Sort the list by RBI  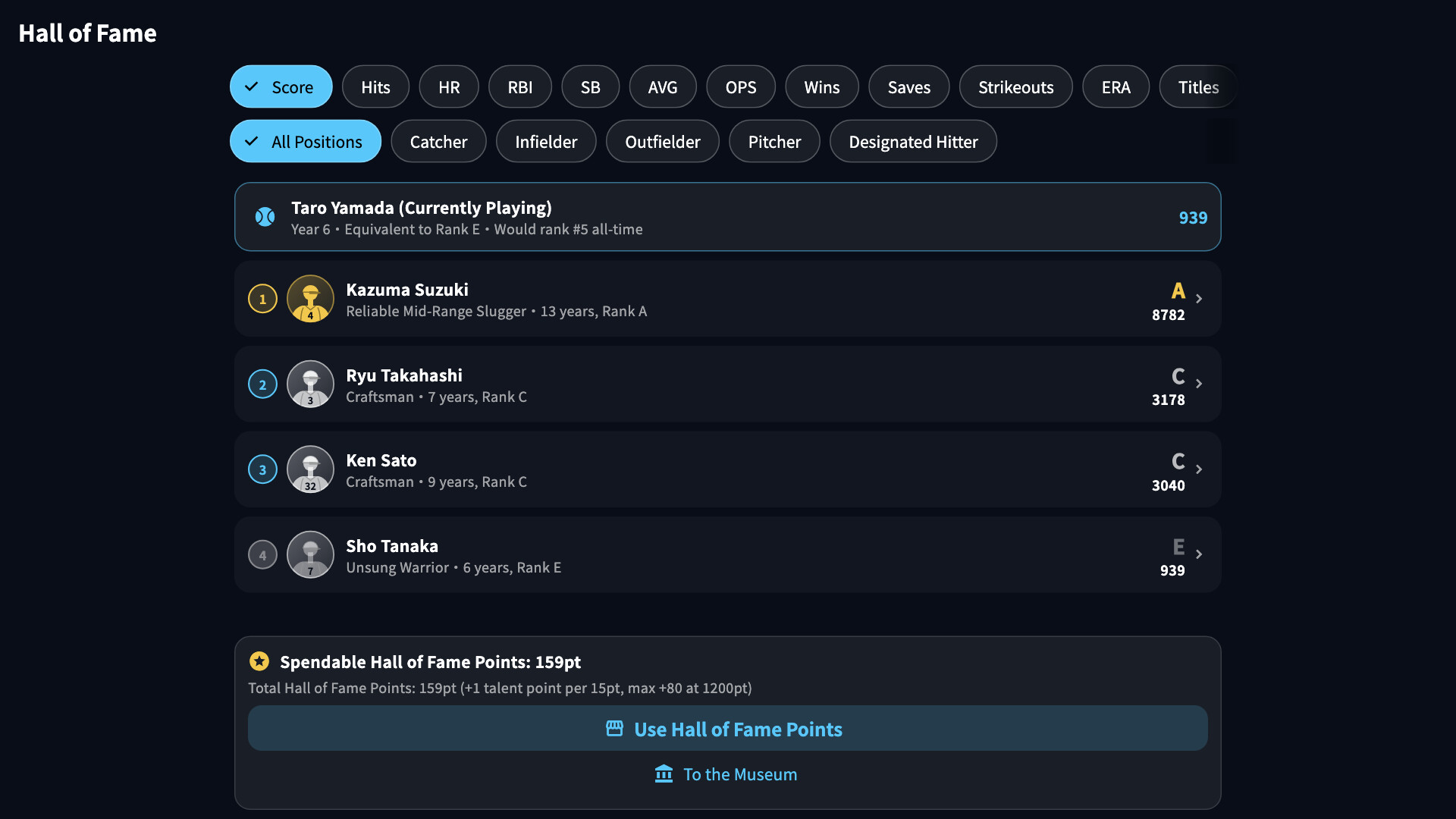(x=520, y=87)
